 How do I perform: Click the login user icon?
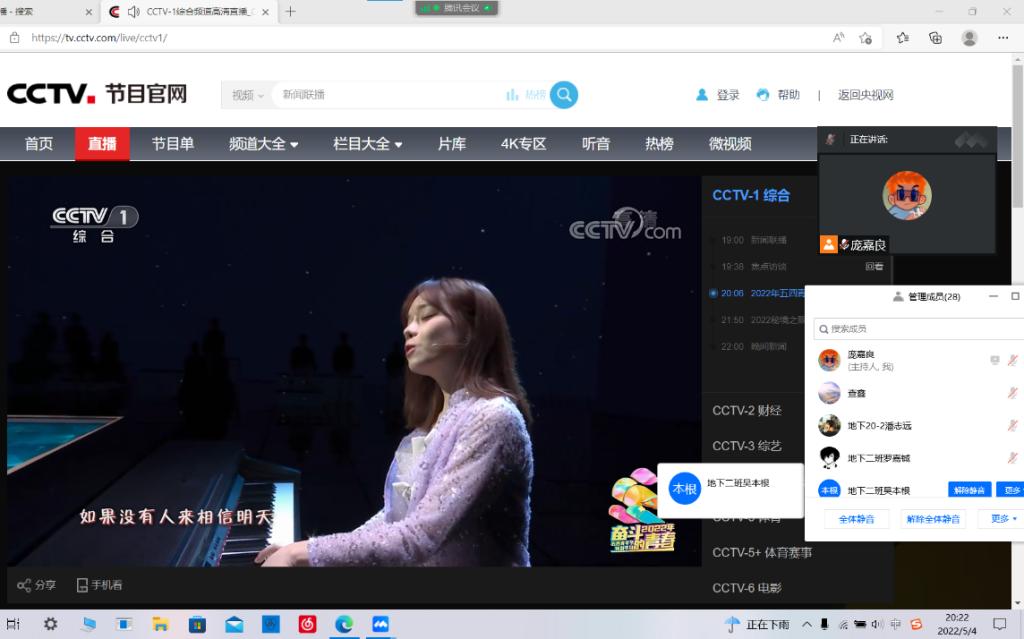[x=702, y=95]
